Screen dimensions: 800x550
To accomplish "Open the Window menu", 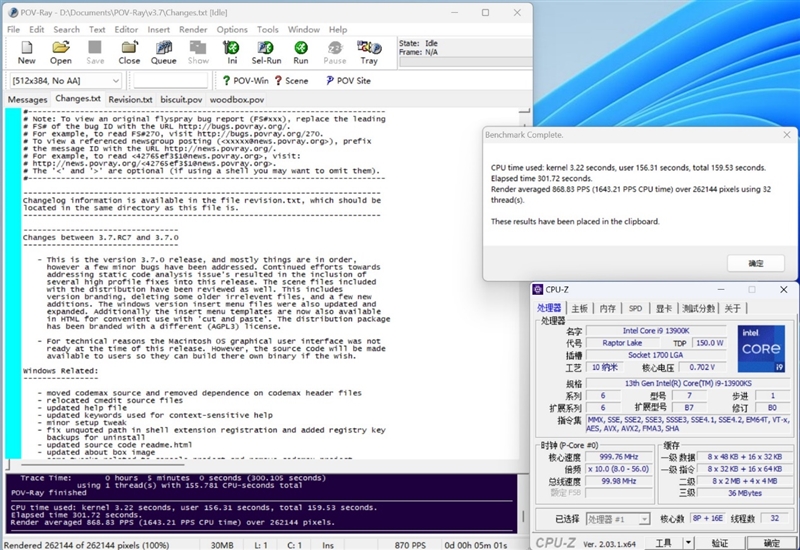I will click(x=304, y=30).
